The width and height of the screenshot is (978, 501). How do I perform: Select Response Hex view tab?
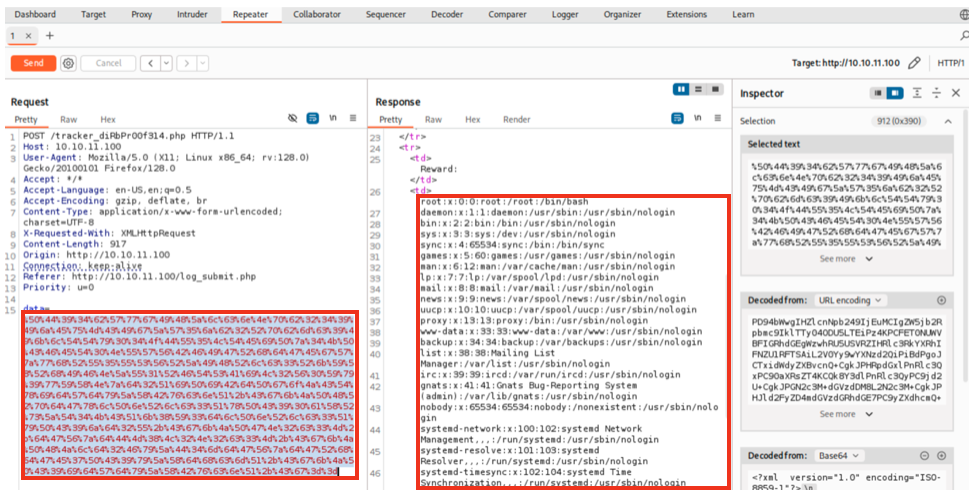[473, 119]
